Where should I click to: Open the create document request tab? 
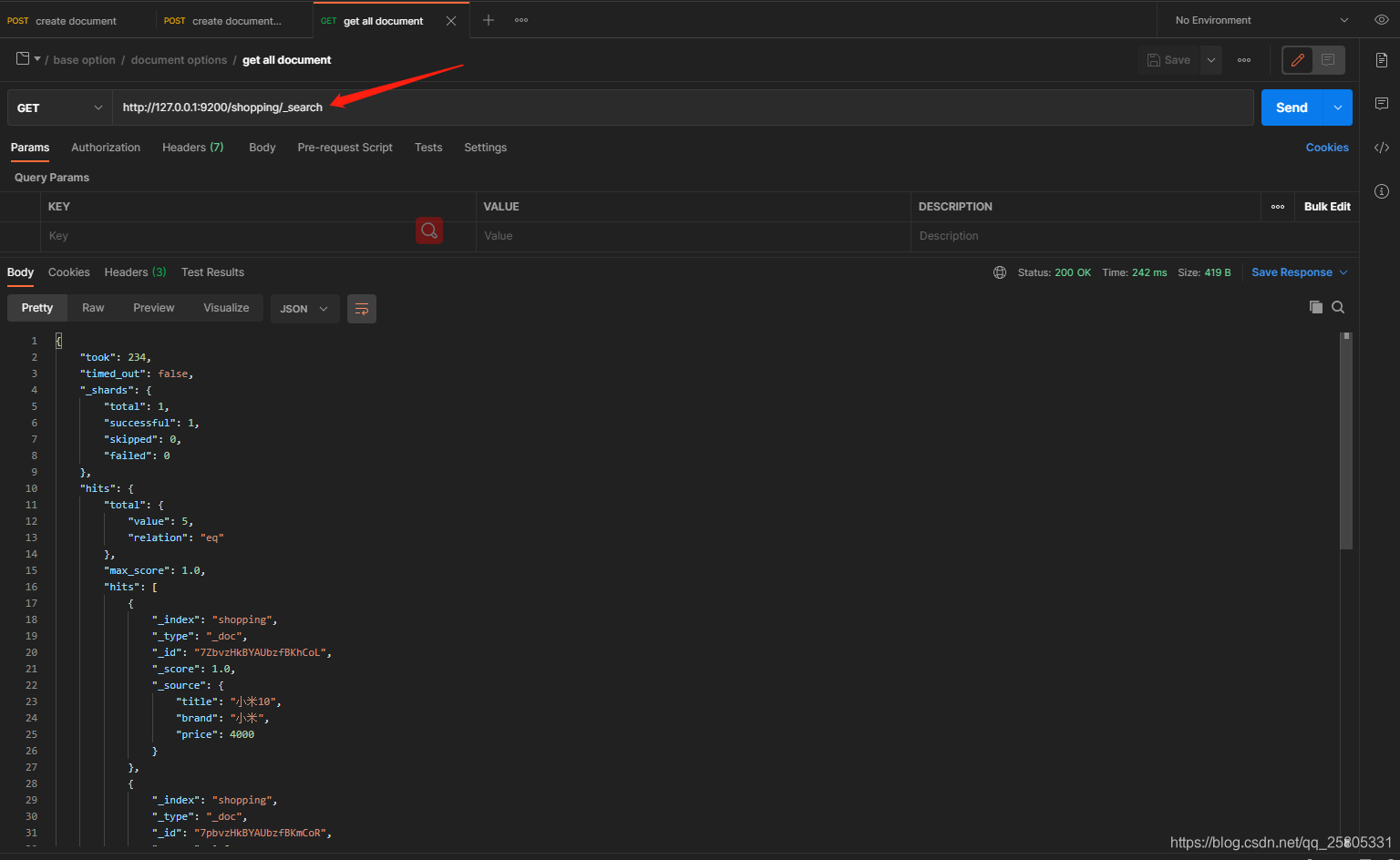(77, 19)
